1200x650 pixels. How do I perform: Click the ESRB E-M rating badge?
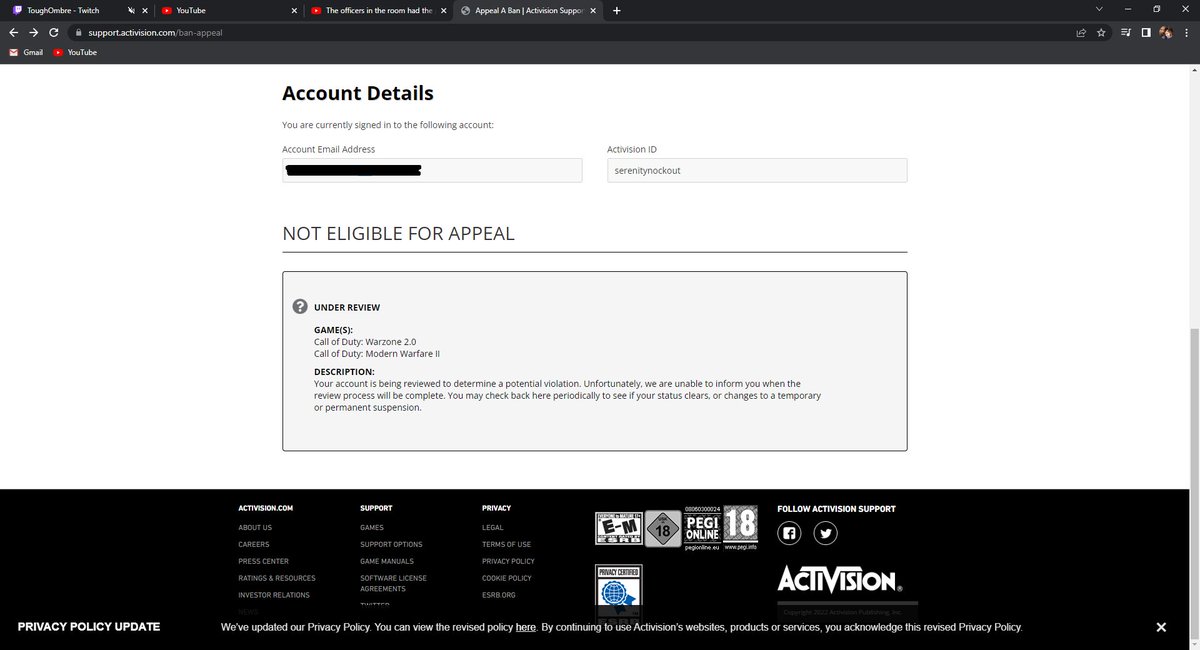pyautogui.click(x=618, y=528)
